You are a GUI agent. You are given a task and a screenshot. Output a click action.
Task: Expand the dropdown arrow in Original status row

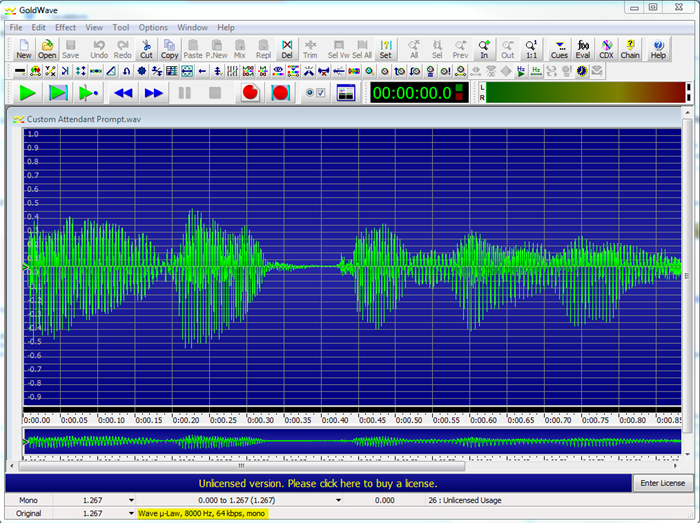131,514
